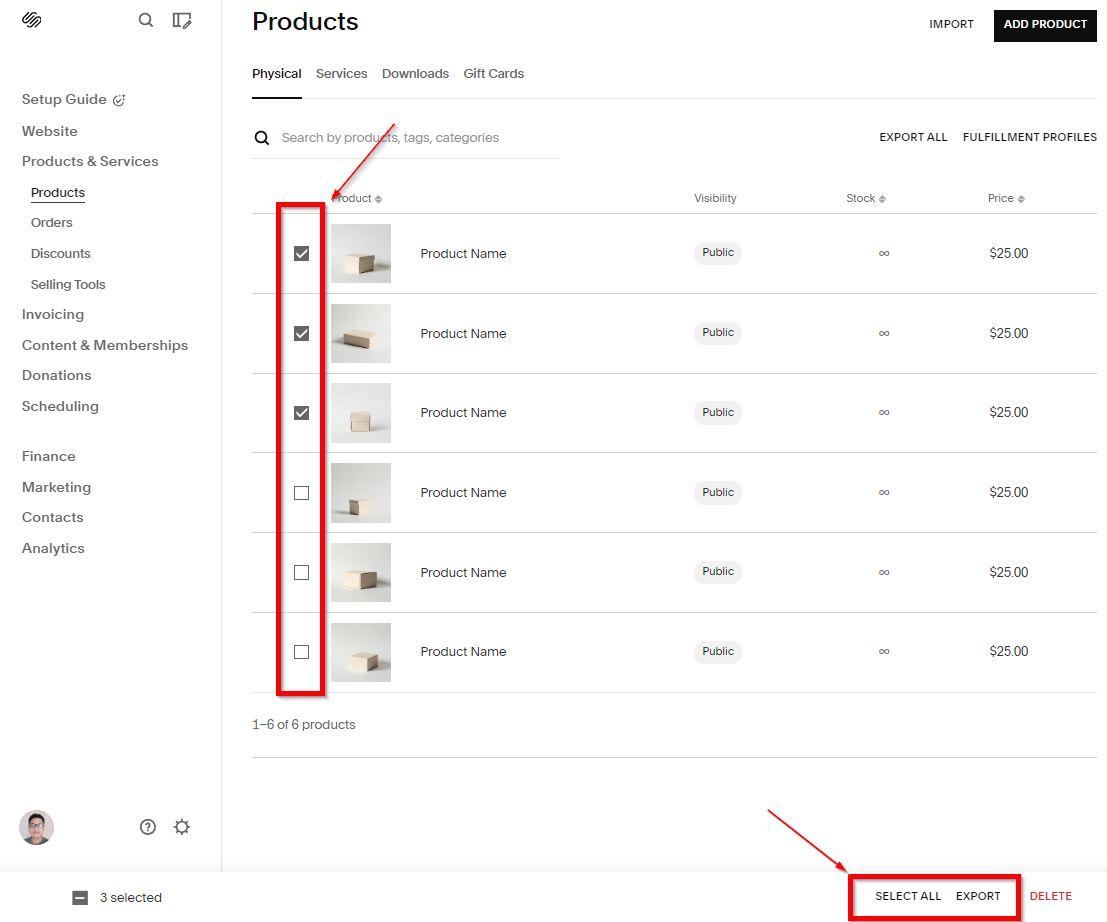Click the Squarespace logo icon
Viewport: 1107px width, 922px height.
(32, 20)
